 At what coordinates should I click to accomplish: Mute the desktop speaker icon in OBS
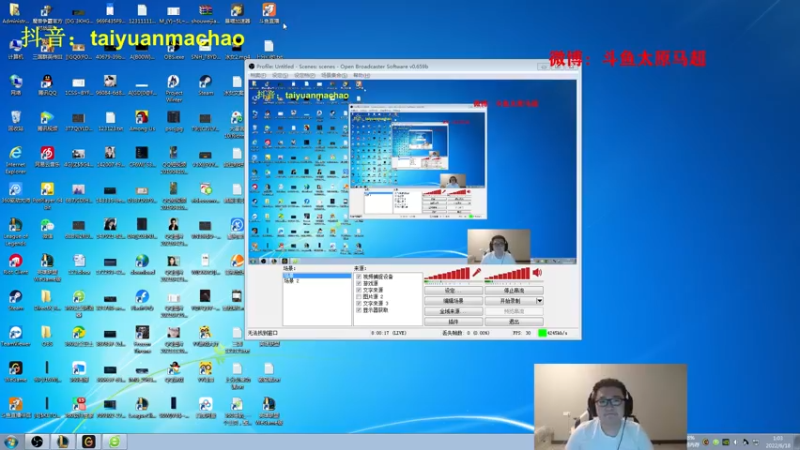coord(537,273)
